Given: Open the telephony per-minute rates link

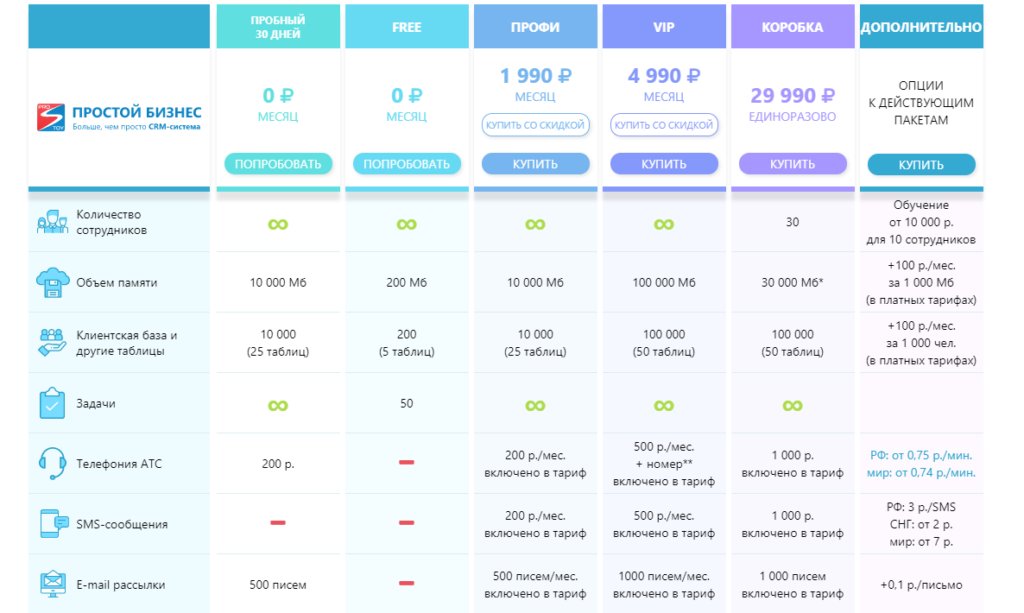Looking at the screenshot, I should pyautogui.click(x=921, y=463).
